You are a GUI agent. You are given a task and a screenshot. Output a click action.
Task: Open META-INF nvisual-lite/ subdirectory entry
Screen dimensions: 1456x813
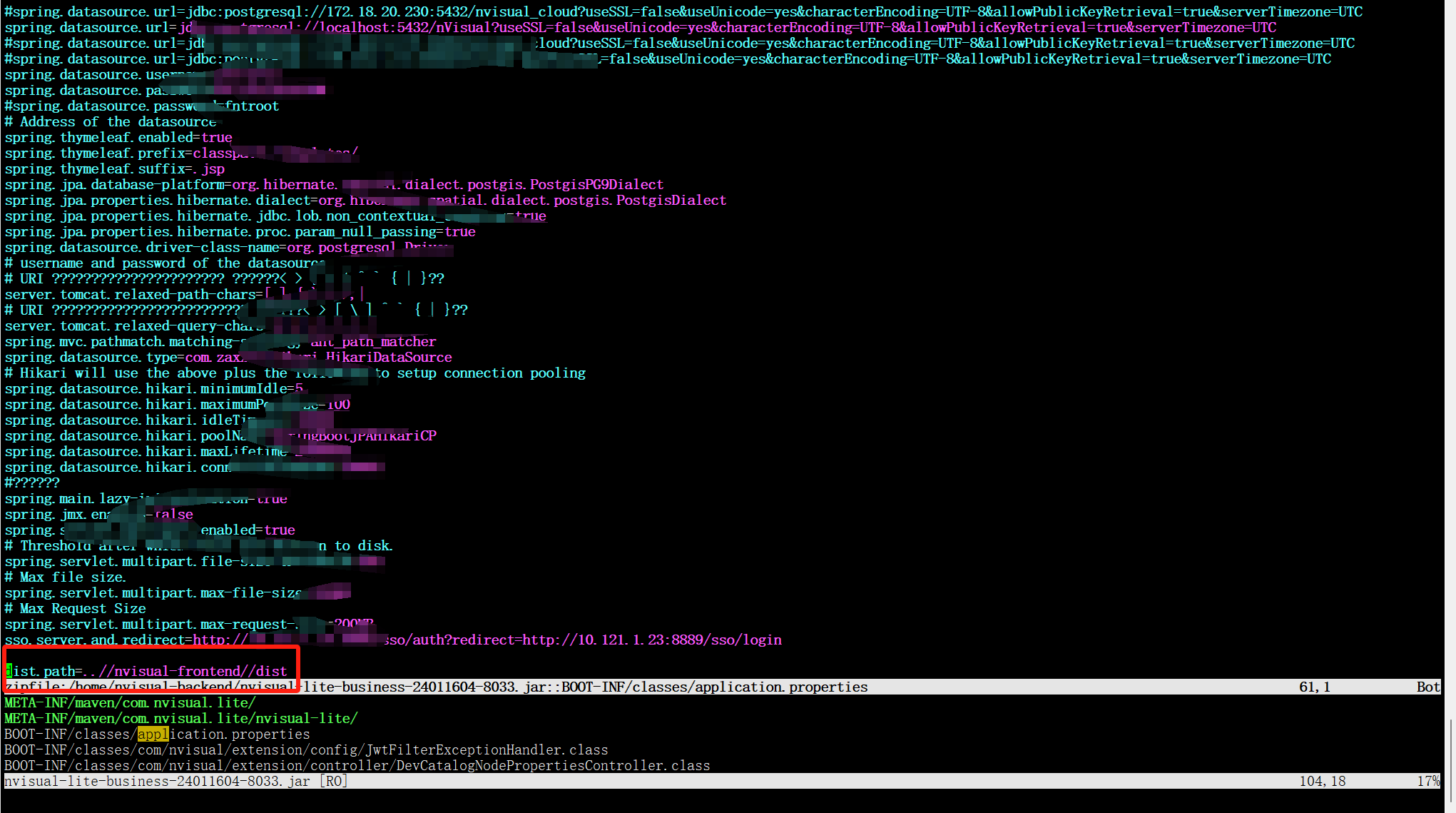[180, 718]
